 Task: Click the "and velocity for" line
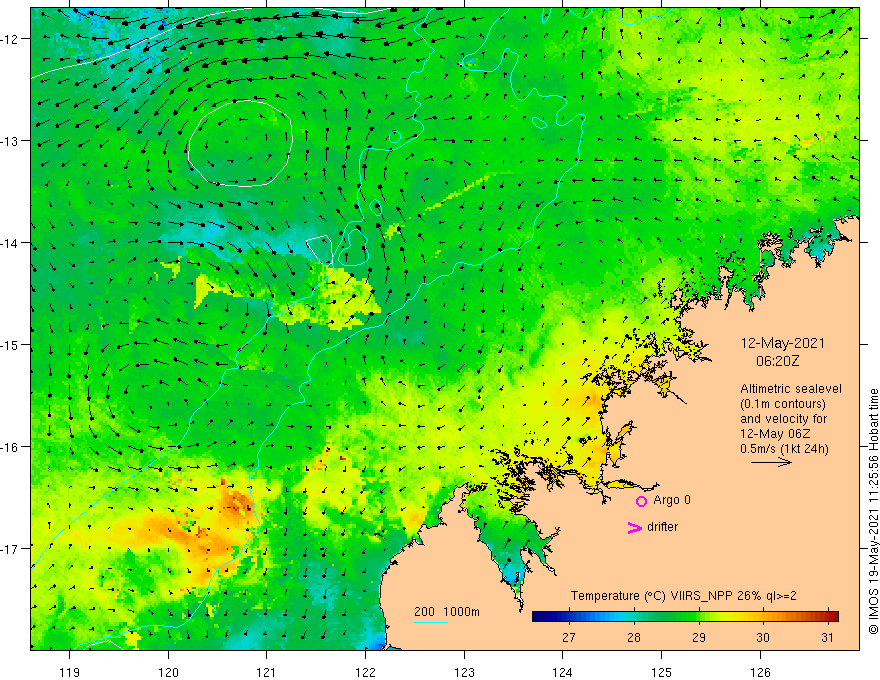coord(783,419)
